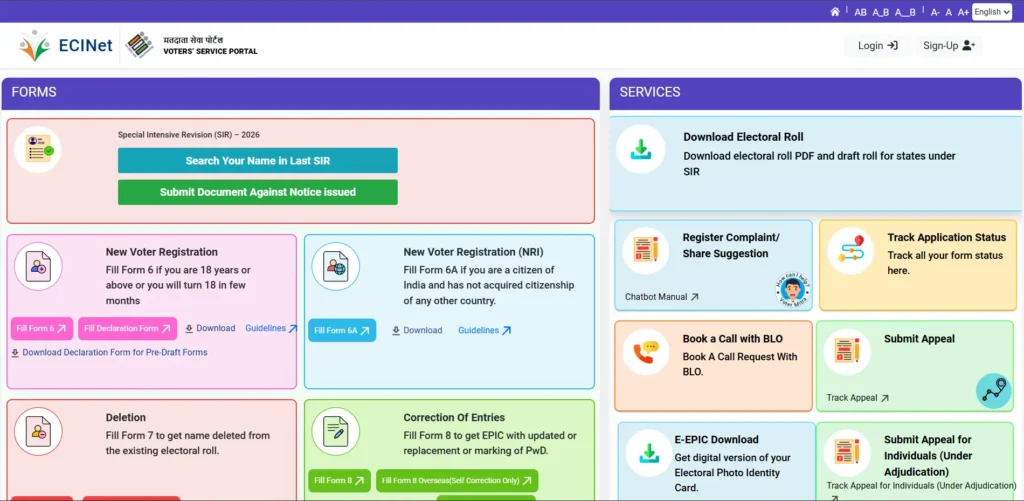Click the Fill Form 6 button

pyautogui.click(x=42, y=328)
